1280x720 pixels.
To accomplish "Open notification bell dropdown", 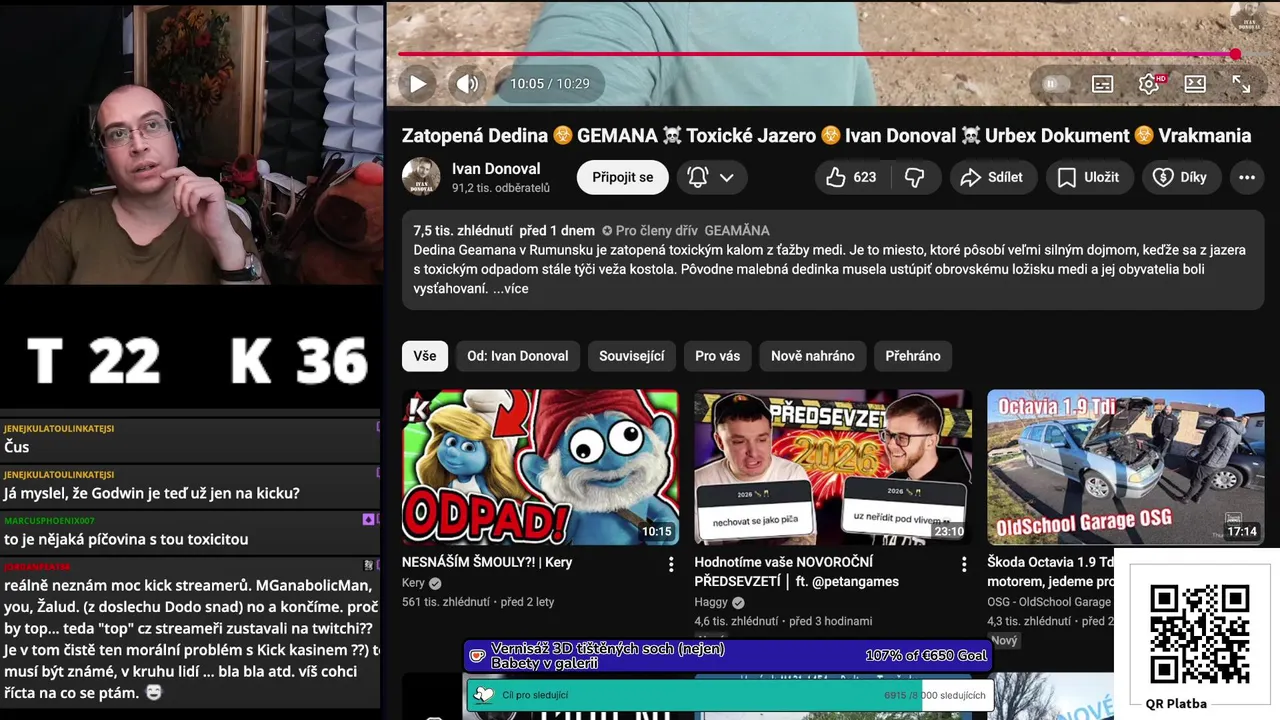I will click(711, 177).
